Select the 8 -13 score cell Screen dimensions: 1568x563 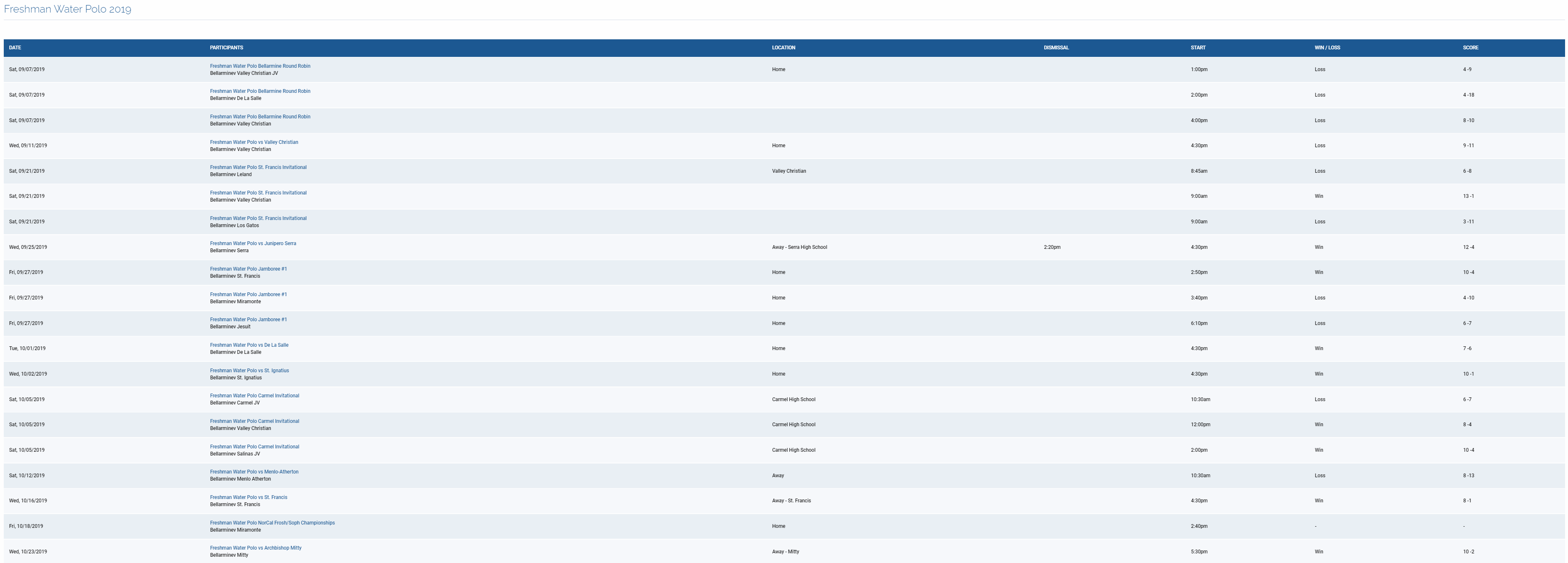click(1468, 475)
